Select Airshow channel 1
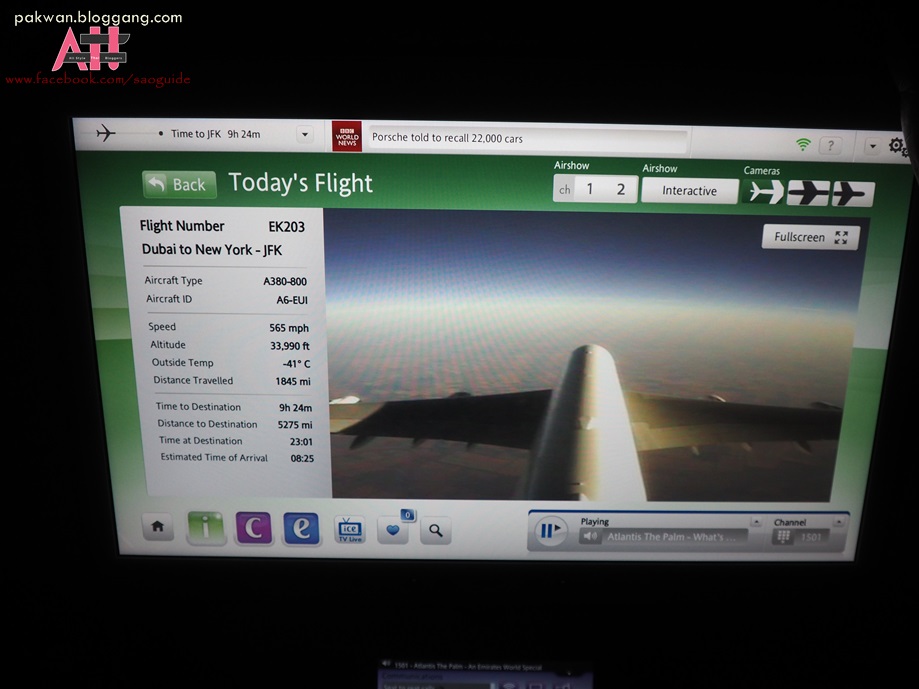The image size is (919, 689). (x=590, y=189)
